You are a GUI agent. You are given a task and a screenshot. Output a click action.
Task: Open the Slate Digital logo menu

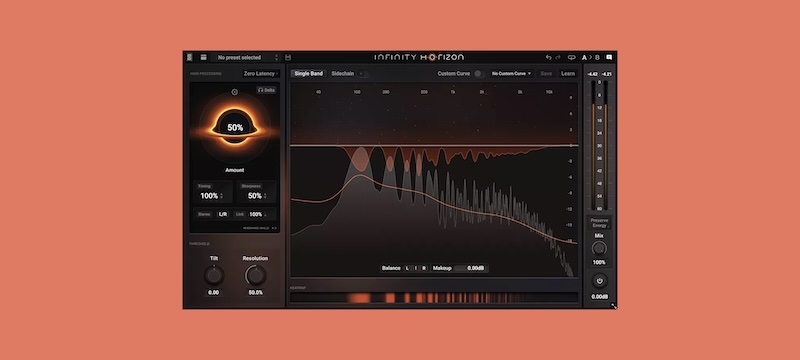[x=190, y=57]
